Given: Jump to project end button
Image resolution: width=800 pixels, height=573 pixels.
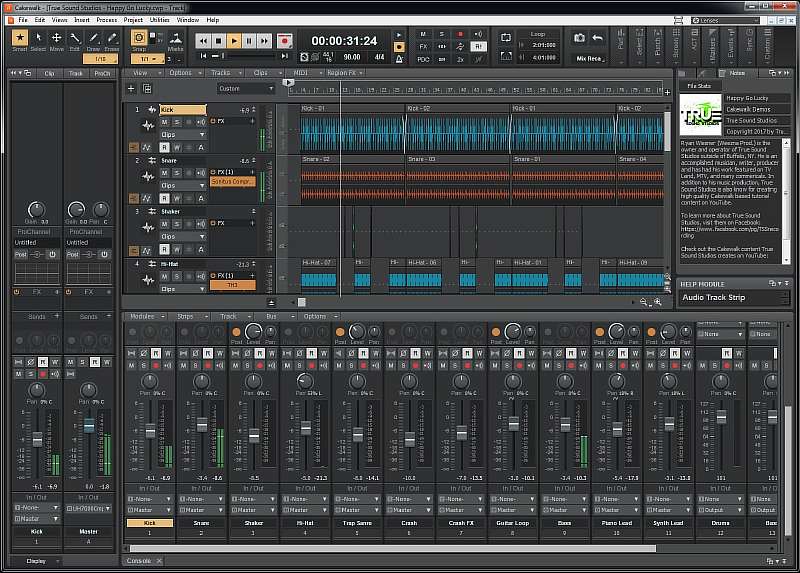Looking at the screenshot, I should 285,56.
